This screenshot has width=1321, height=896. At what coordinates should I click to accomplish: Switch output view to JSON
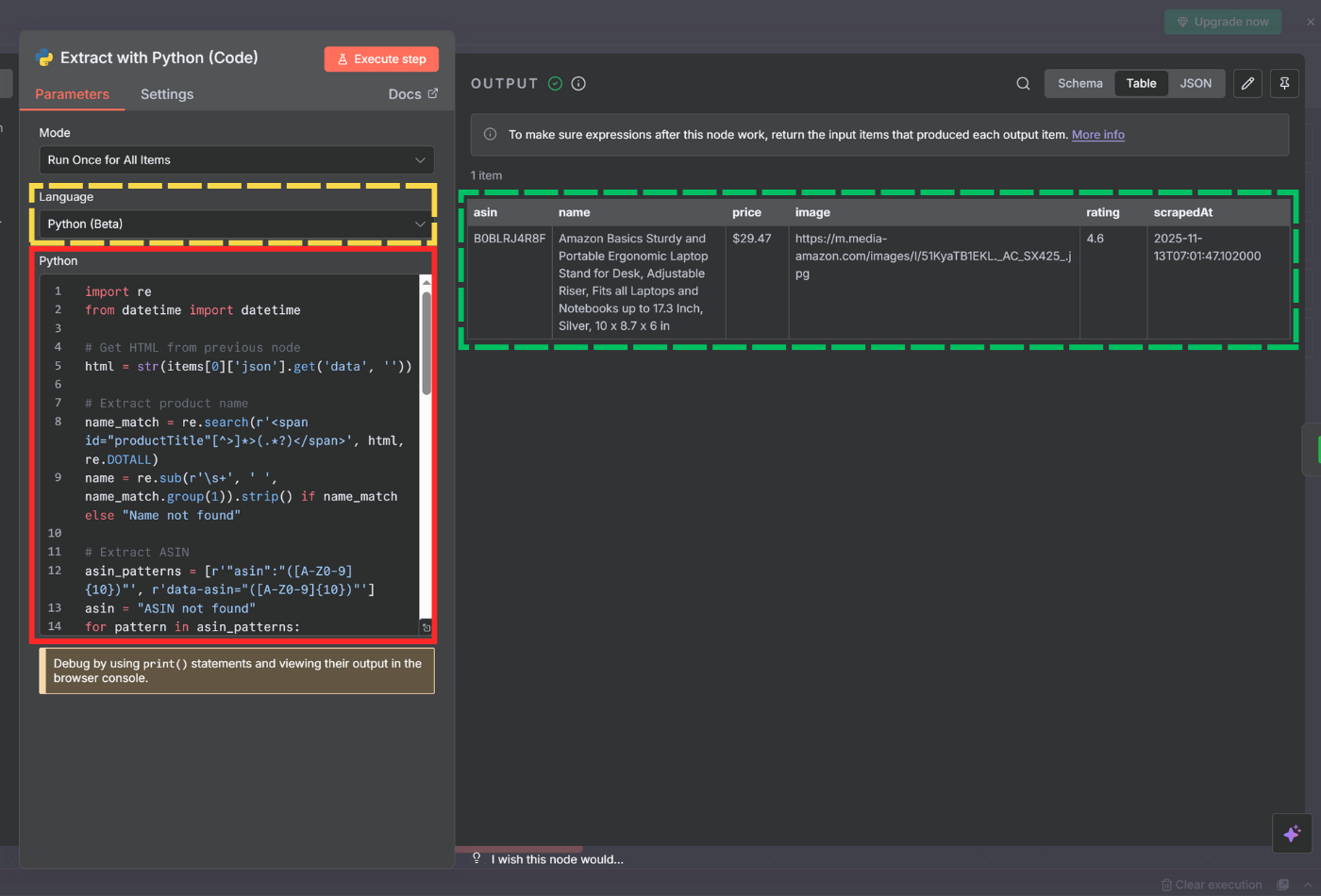[1196, 83]
